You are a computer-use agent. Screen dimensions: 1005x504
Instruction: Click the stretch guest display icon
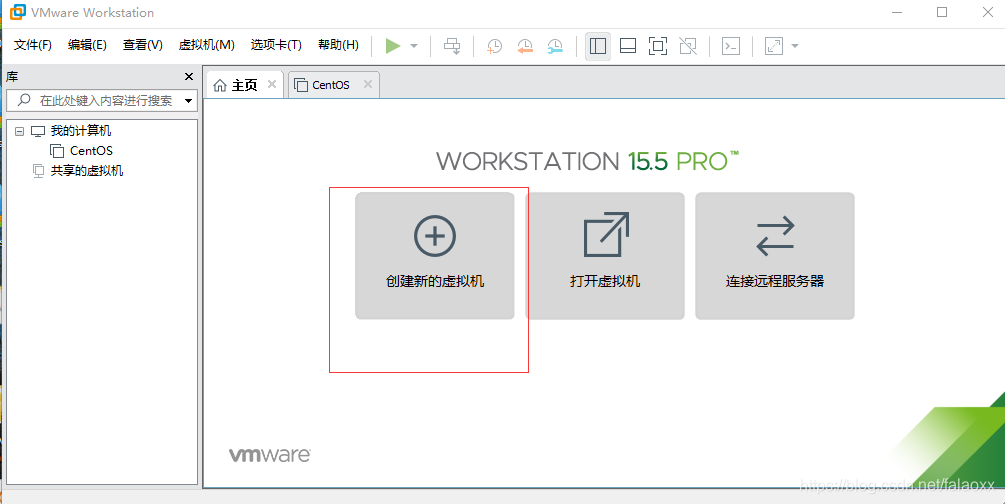pyautogui.click(x=774, y=46)
